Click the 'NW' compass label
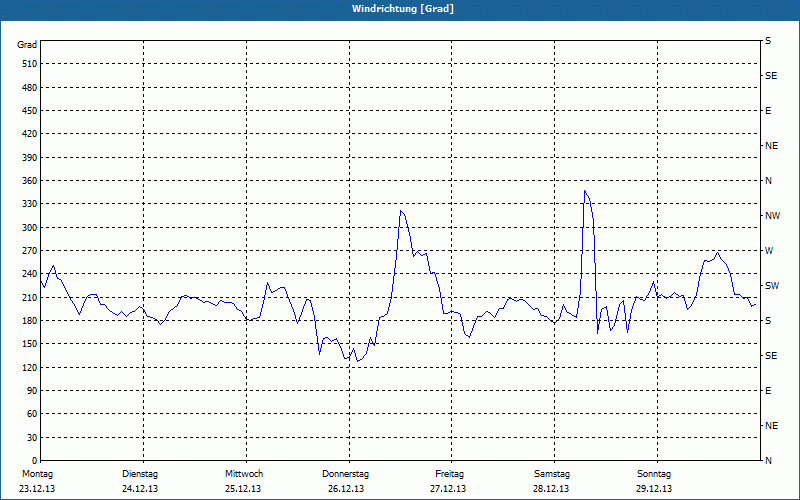 772,216
